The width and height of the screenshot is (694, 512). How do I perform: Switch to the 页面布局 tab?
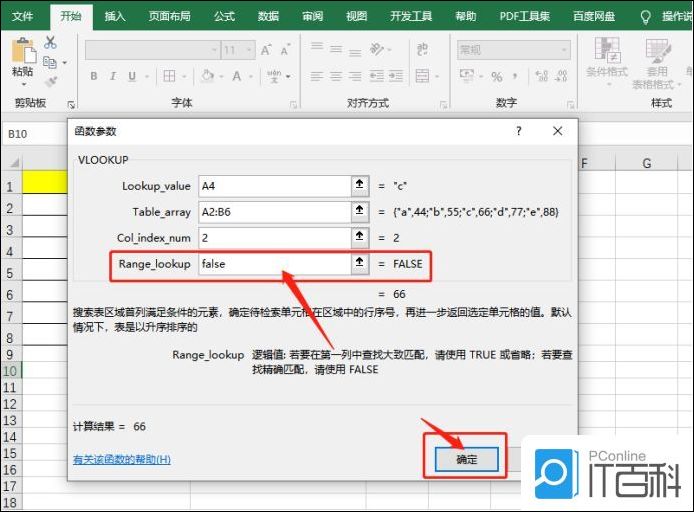[170, 16]
